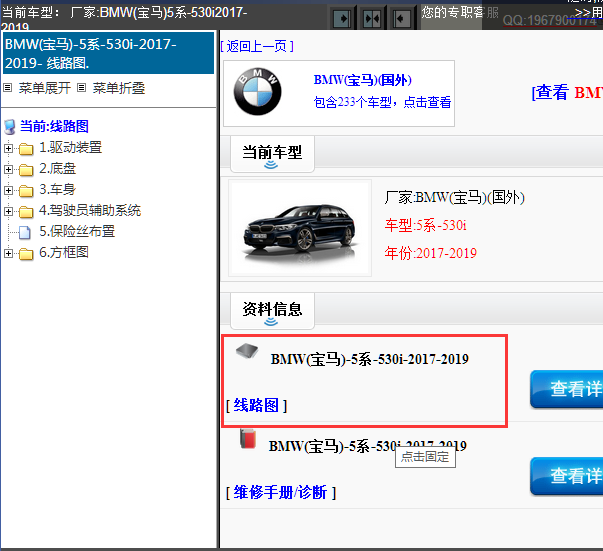Expand the 3.车身 tree node
603x551 pixels.
coord(8,190)
